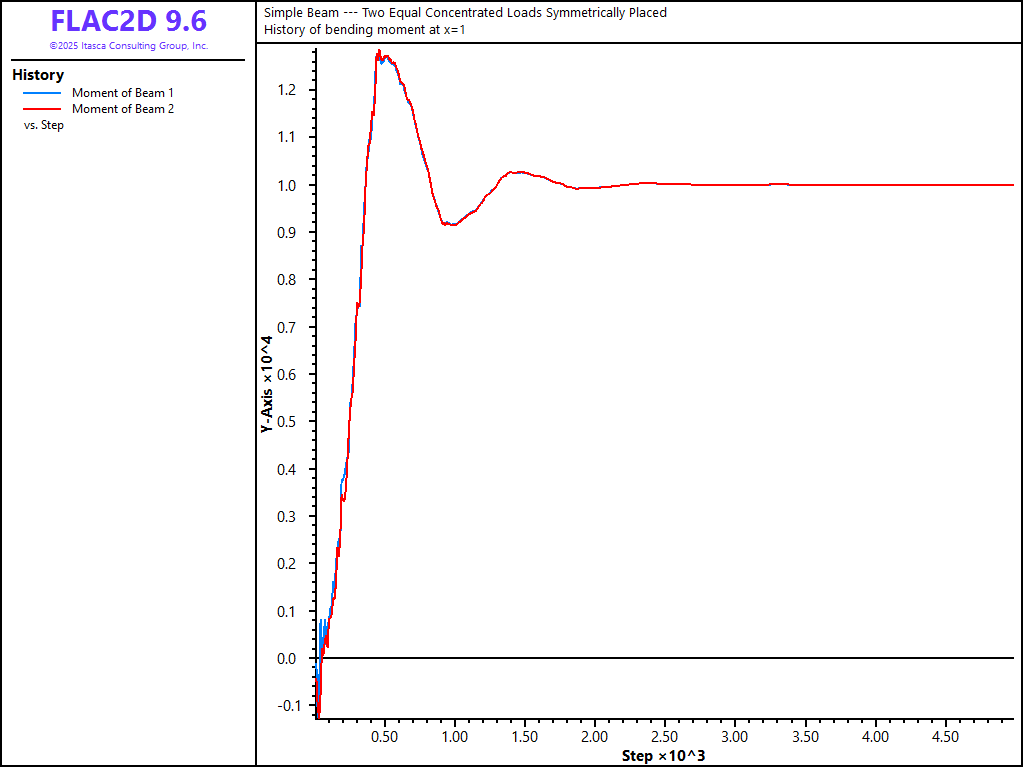
Task: Click the 'Simple Beam' plot title line
Action: (x=465, y=13)
